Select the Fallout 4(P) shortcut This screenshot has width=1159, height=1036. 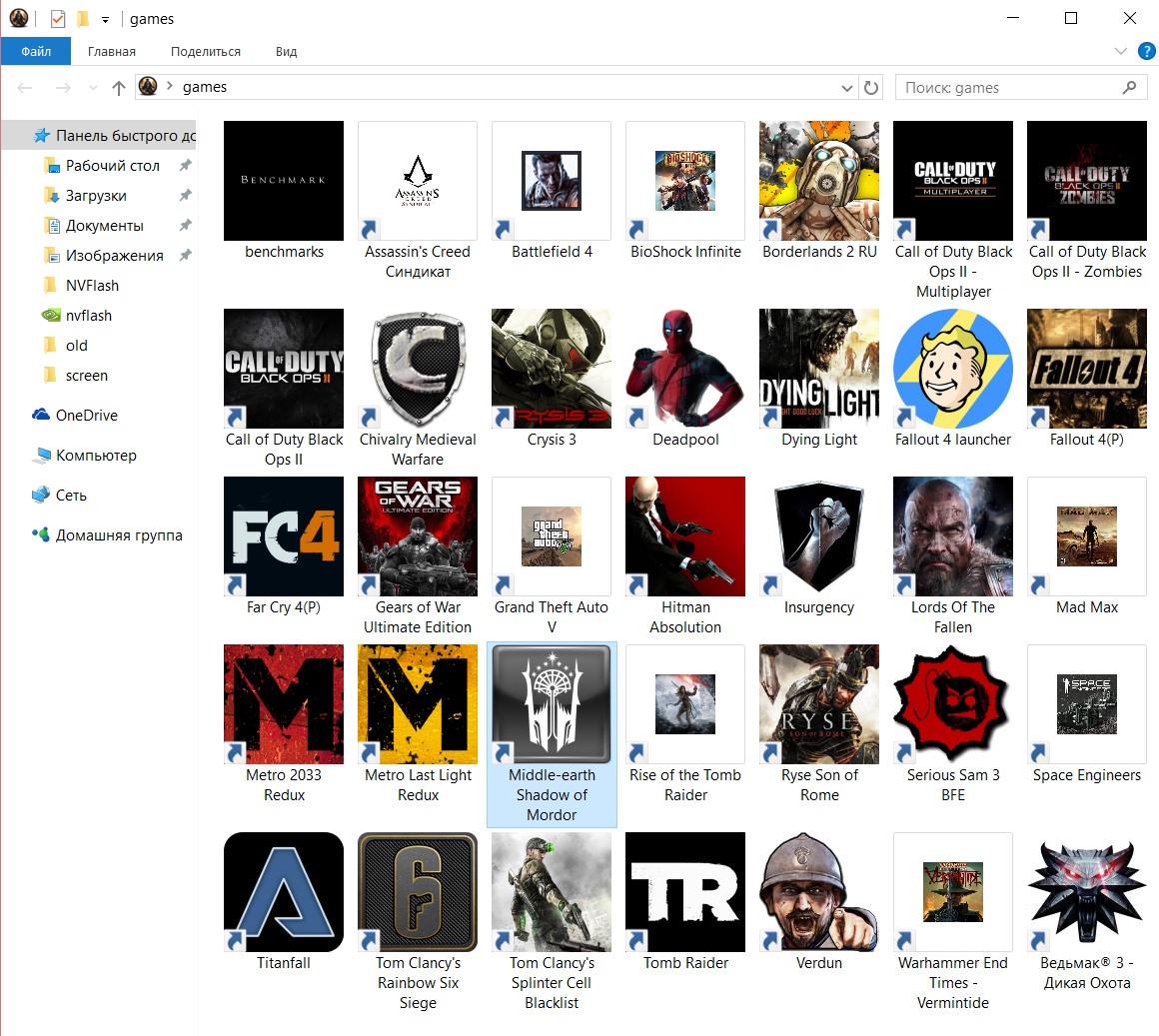point(1087,369)
